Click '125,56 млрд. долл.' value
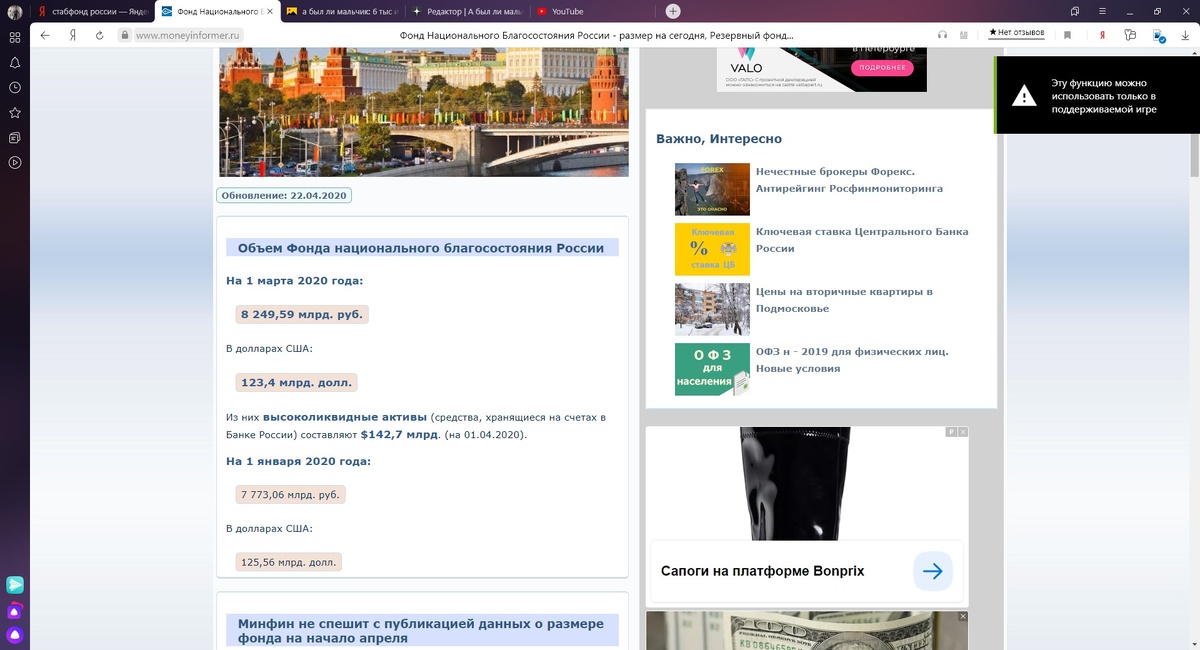The width and height of the screenshot is (1200, 650). coord(289,562)
